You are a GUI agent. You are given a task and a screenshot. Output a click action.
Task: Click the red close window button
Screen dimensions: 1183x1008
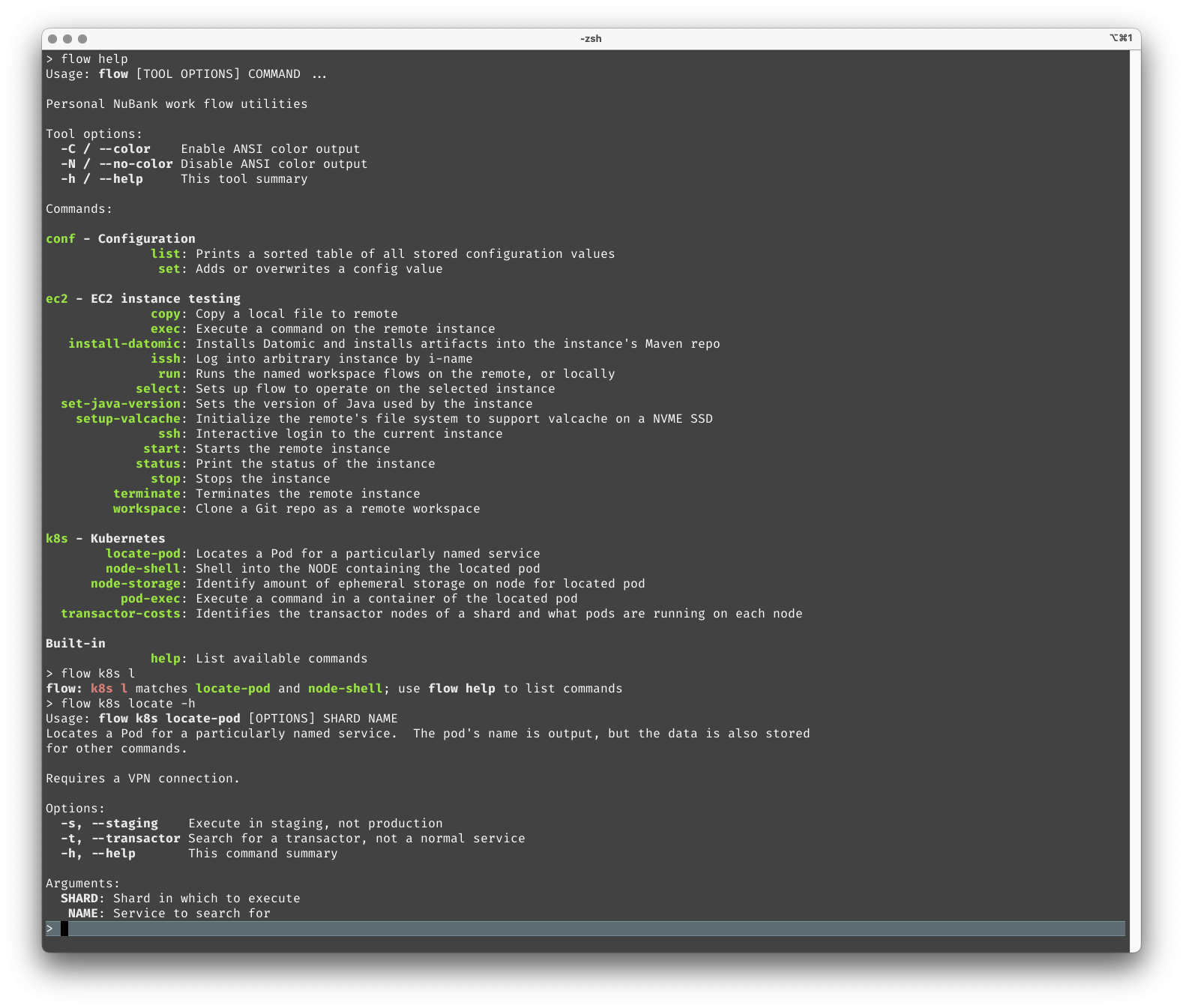pyautogui.click(x=52, y=39)
